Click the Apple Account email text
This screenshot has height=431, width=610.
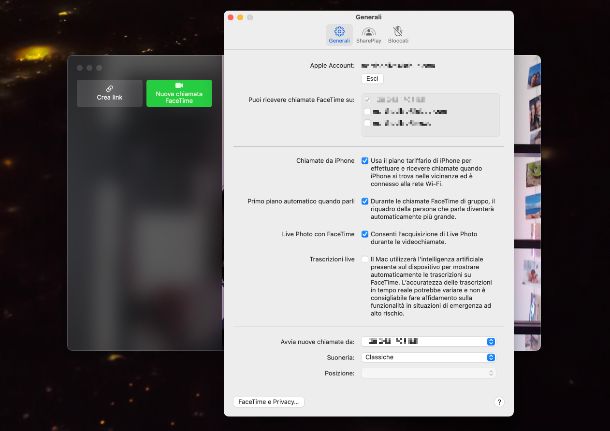click(x=398, y=66)
